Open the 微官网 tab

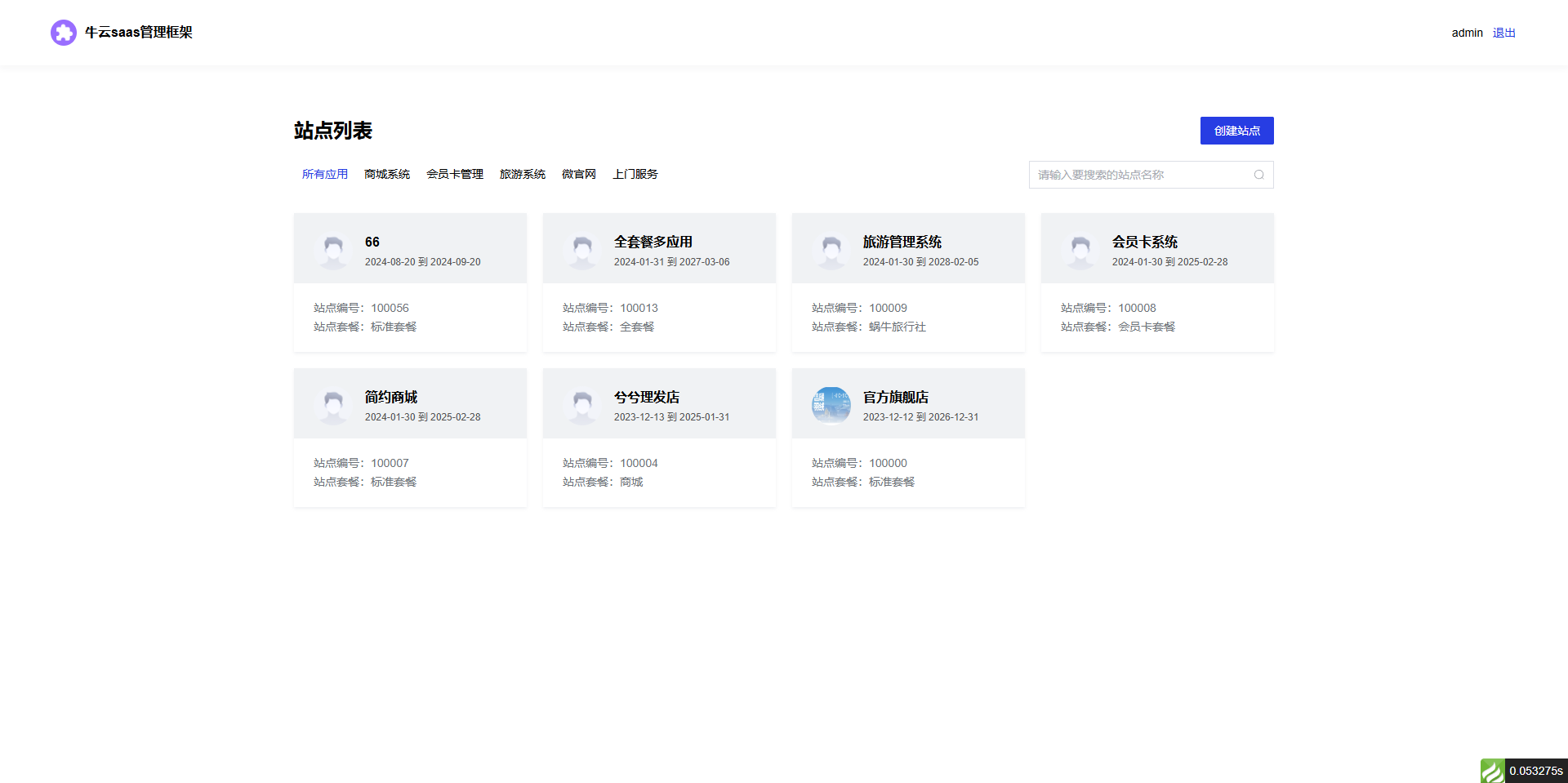click(x=579, y=174)
